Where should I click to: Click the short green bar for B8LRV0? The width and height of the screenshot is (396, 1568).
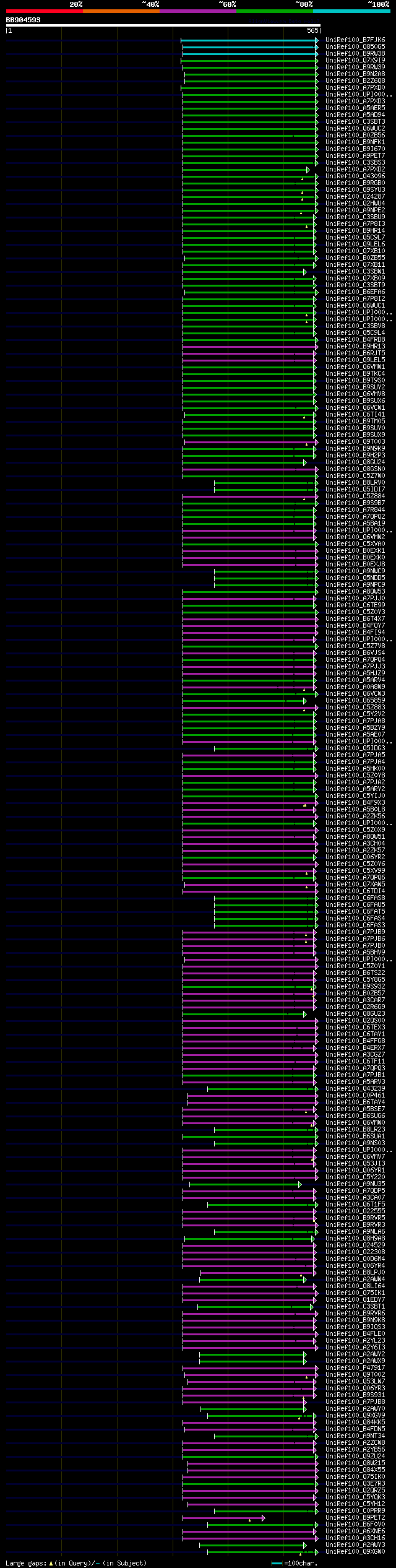[x=266, y=483]
